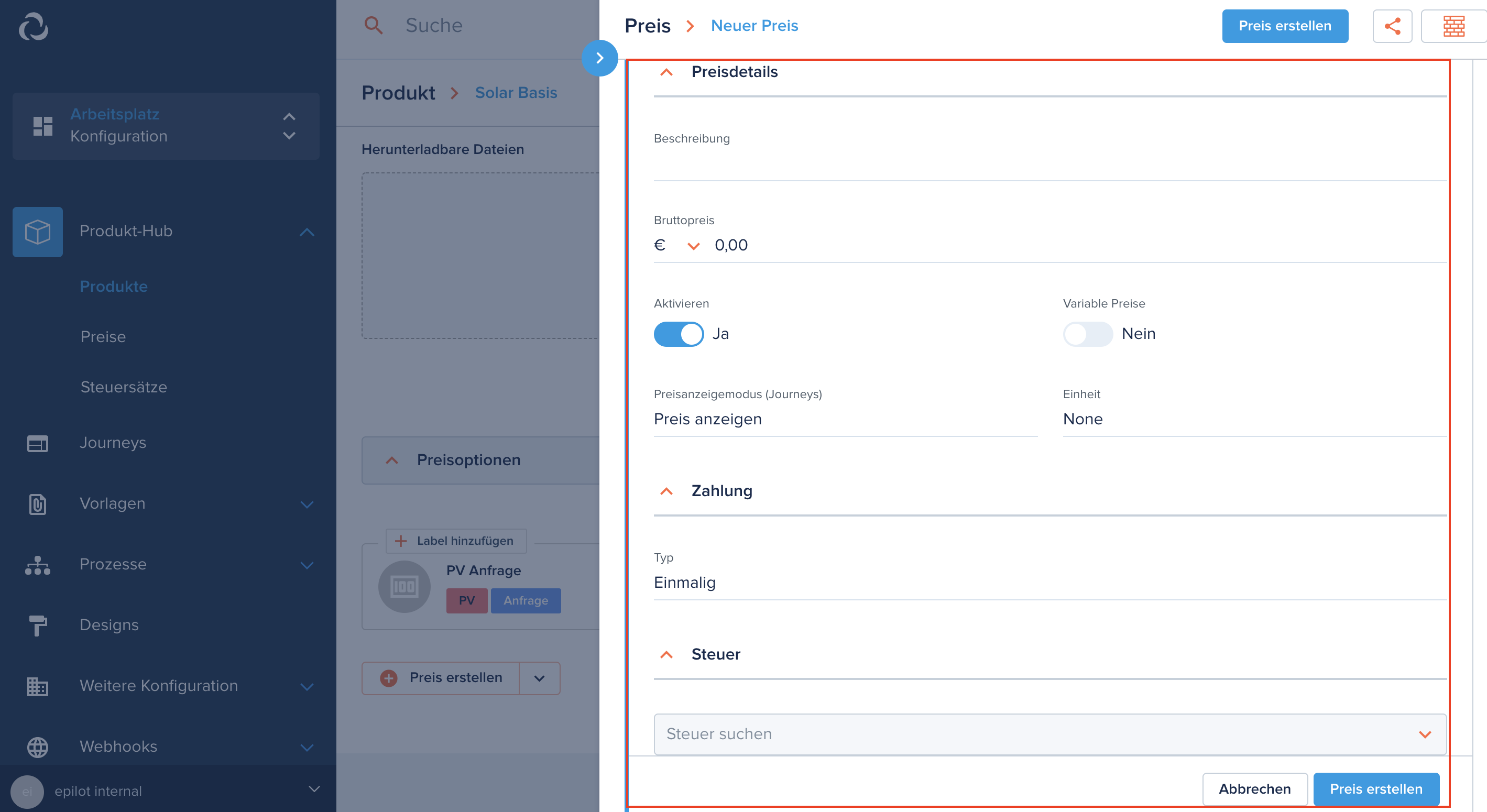Open the Steuer suchen dropdown

click(1424, 734)
